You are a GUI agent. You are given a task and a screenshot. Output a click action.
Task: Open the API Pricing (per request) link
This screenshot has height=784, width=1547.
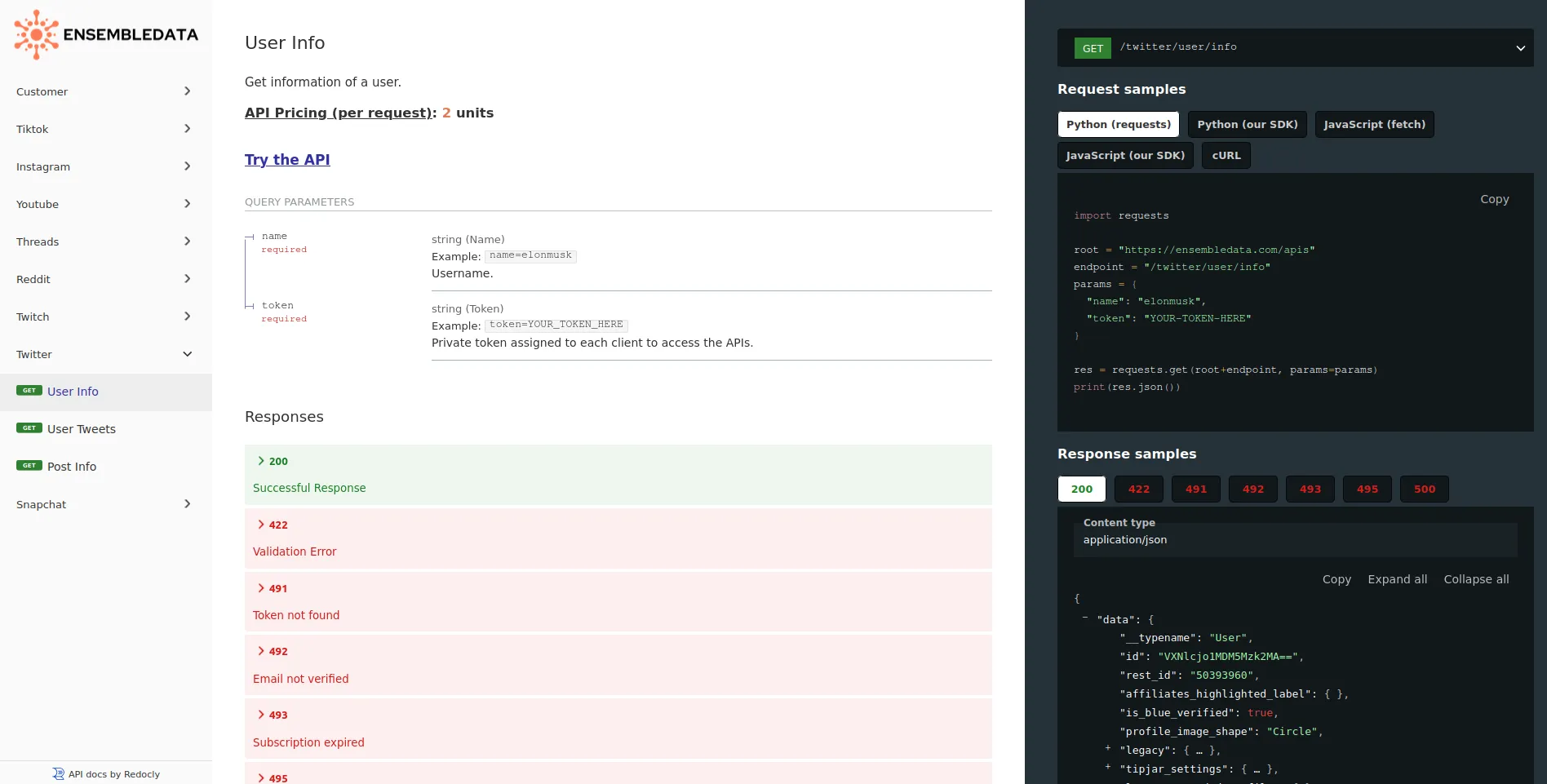tap(339, 113)
